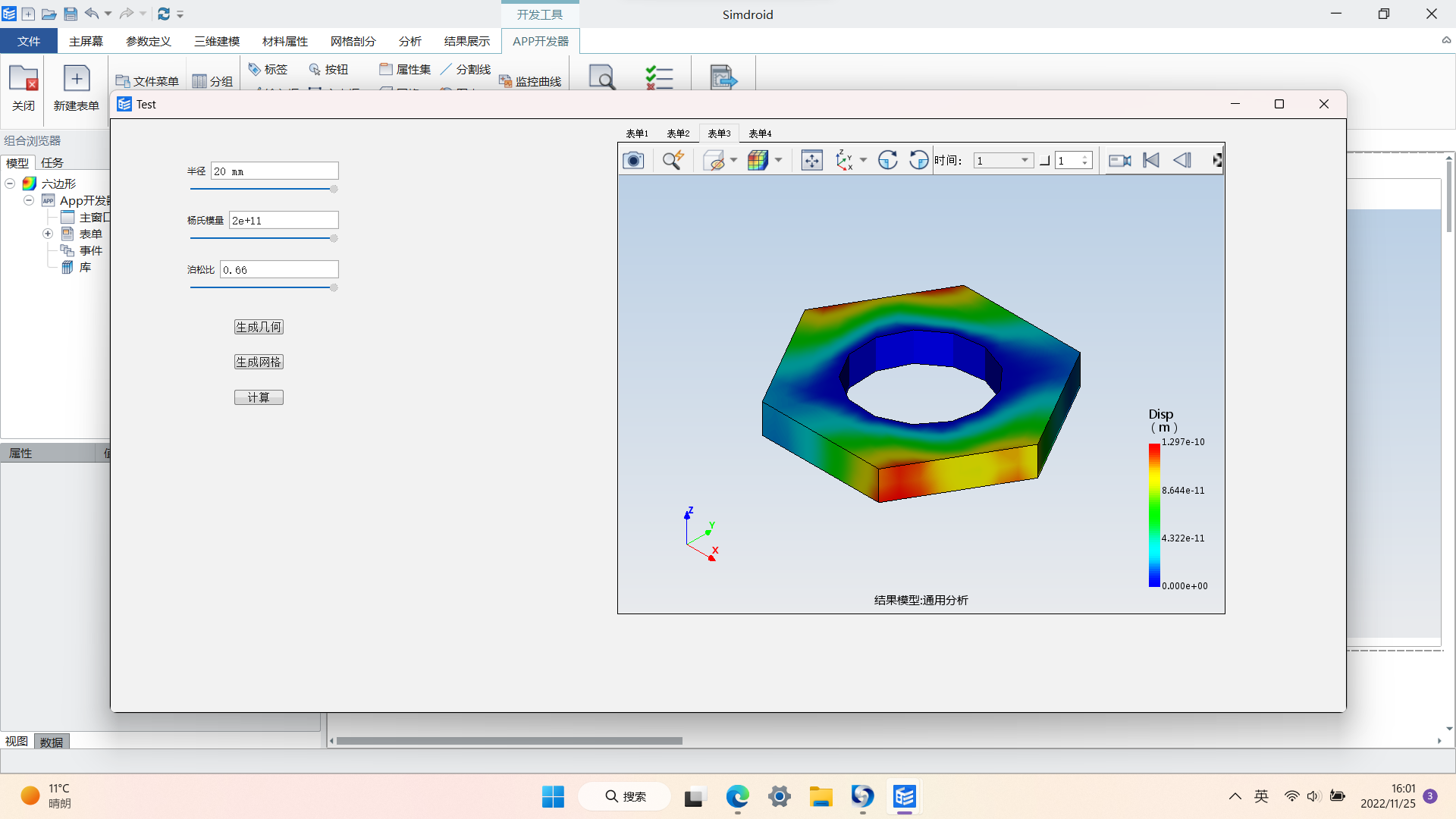Open the customize quick access toolbar dropdown

pyautogui.click(x=180, y=14)
